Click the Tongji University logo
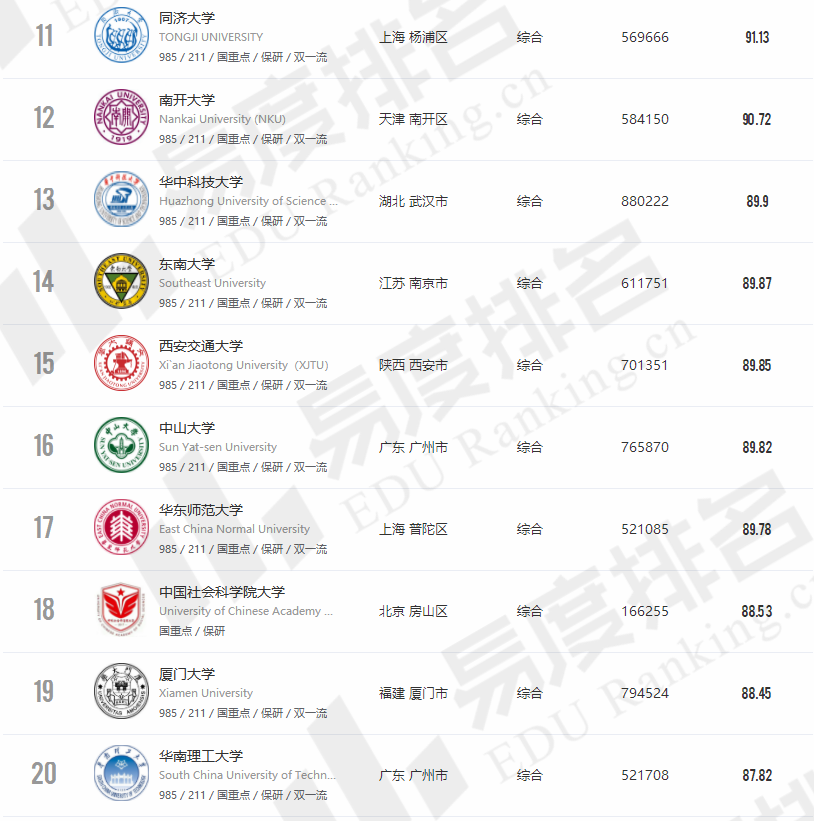This screenshot has width=814, height=821. tap(121, 37)
